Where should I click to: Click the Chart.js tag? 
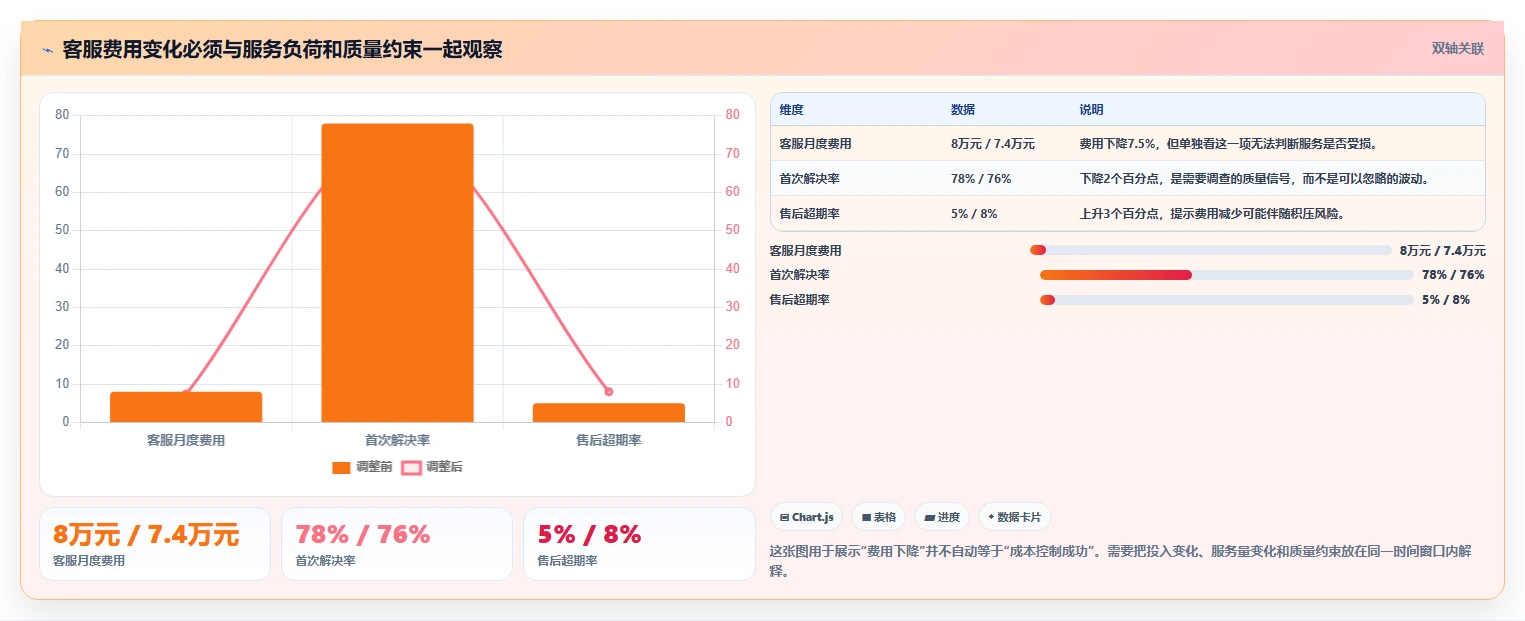(x=806, y=517)
